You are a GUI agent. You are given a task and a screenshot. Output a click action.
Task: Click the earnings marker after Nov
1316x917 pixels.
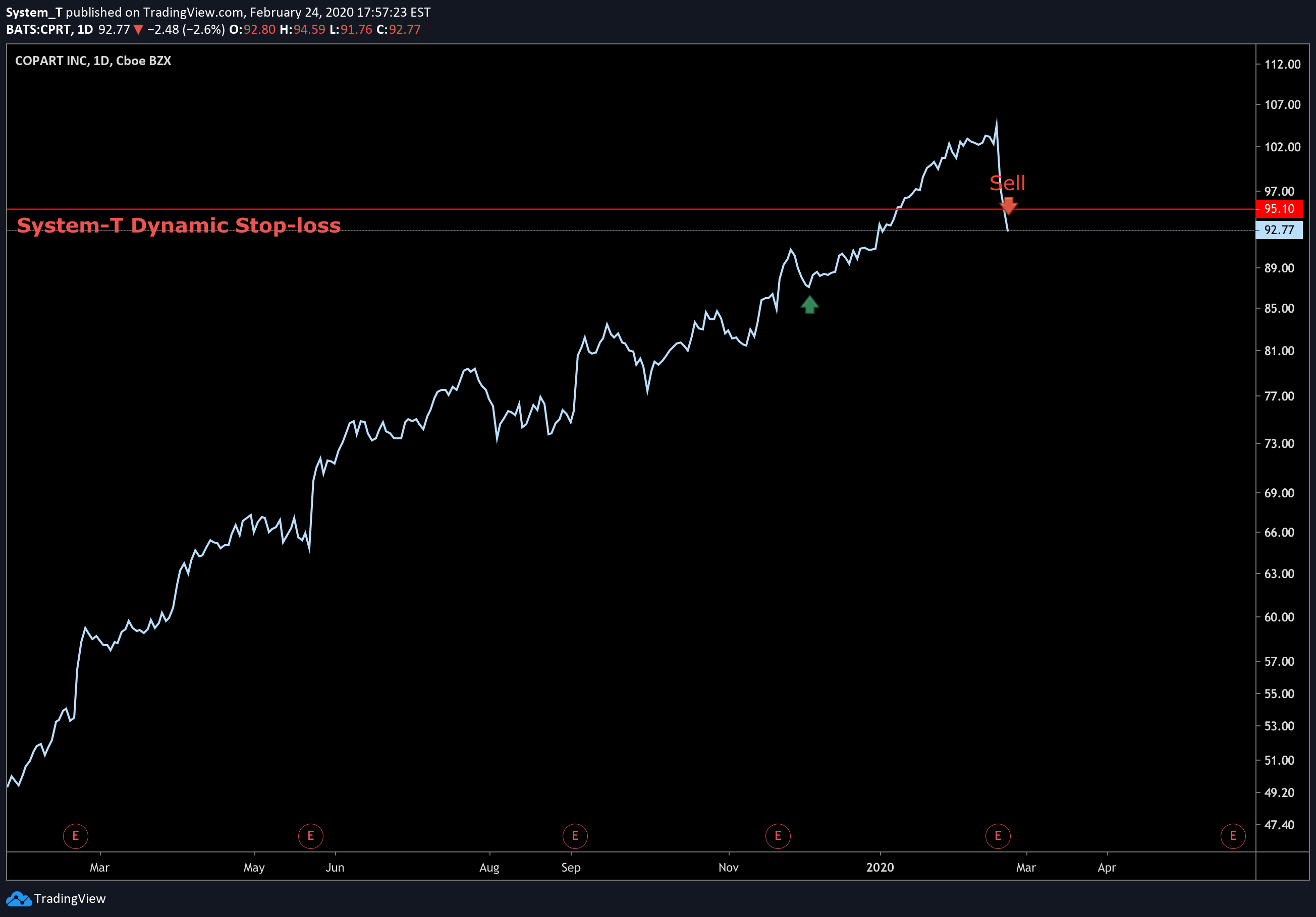[x=778, y=836]
